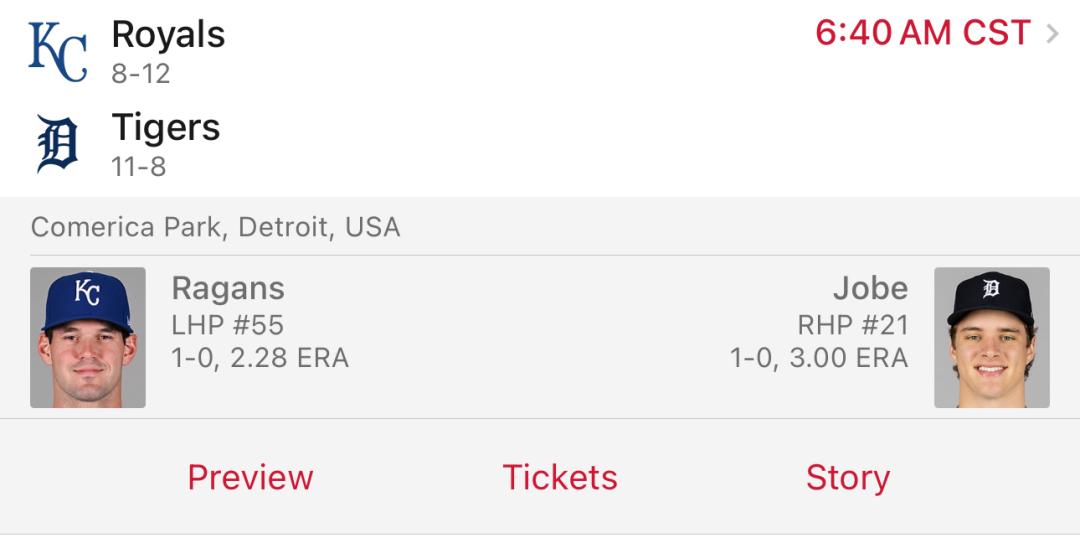This screenshot has width=1080, height=543.
Task: Click Ragans 2.28 ERA stat line
Action: coord(260,358)
